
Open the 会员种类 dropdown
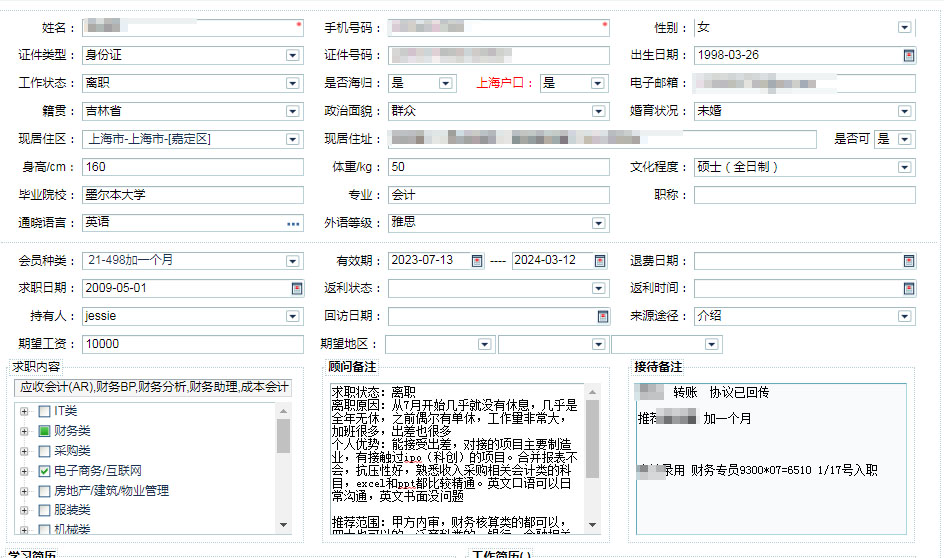pos(293,261)
